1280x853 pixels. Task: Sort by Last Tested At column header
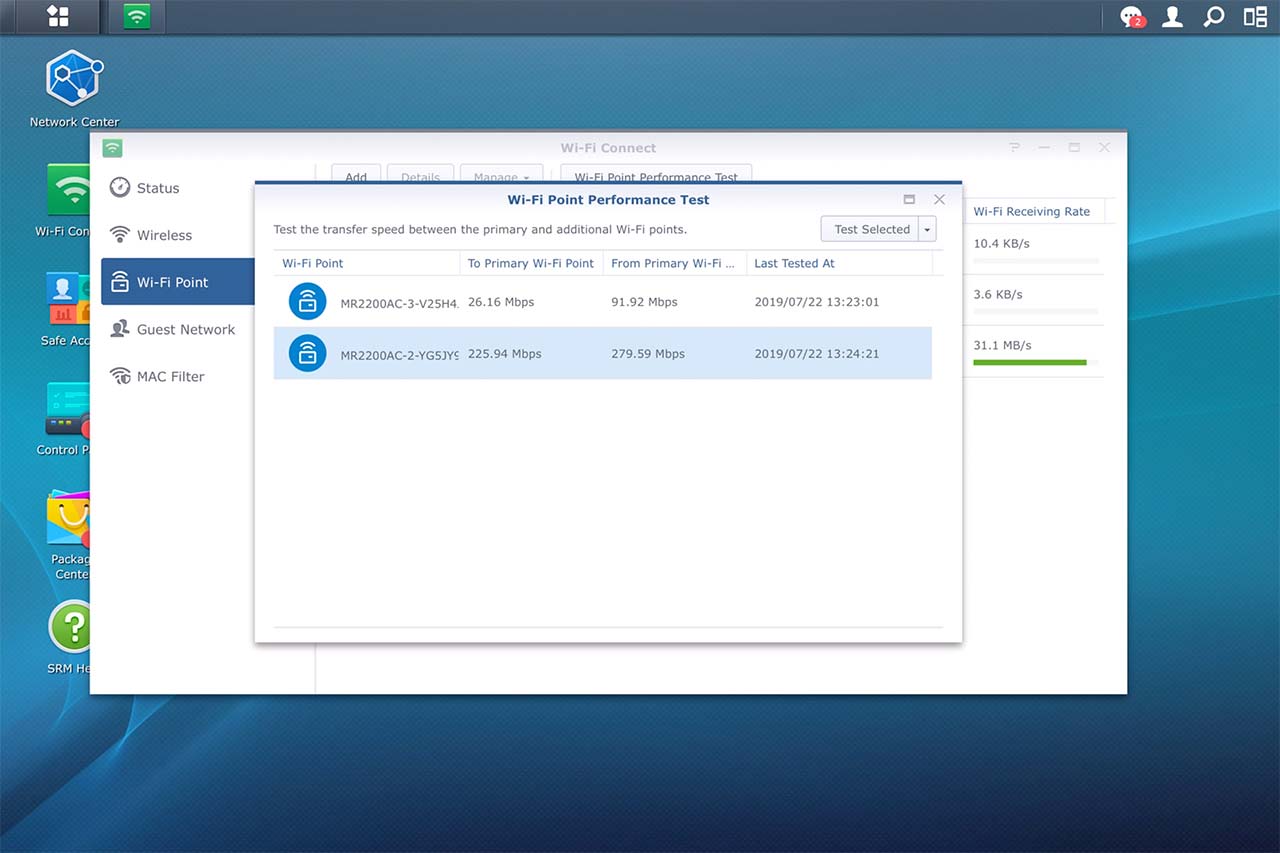[839, 263]
